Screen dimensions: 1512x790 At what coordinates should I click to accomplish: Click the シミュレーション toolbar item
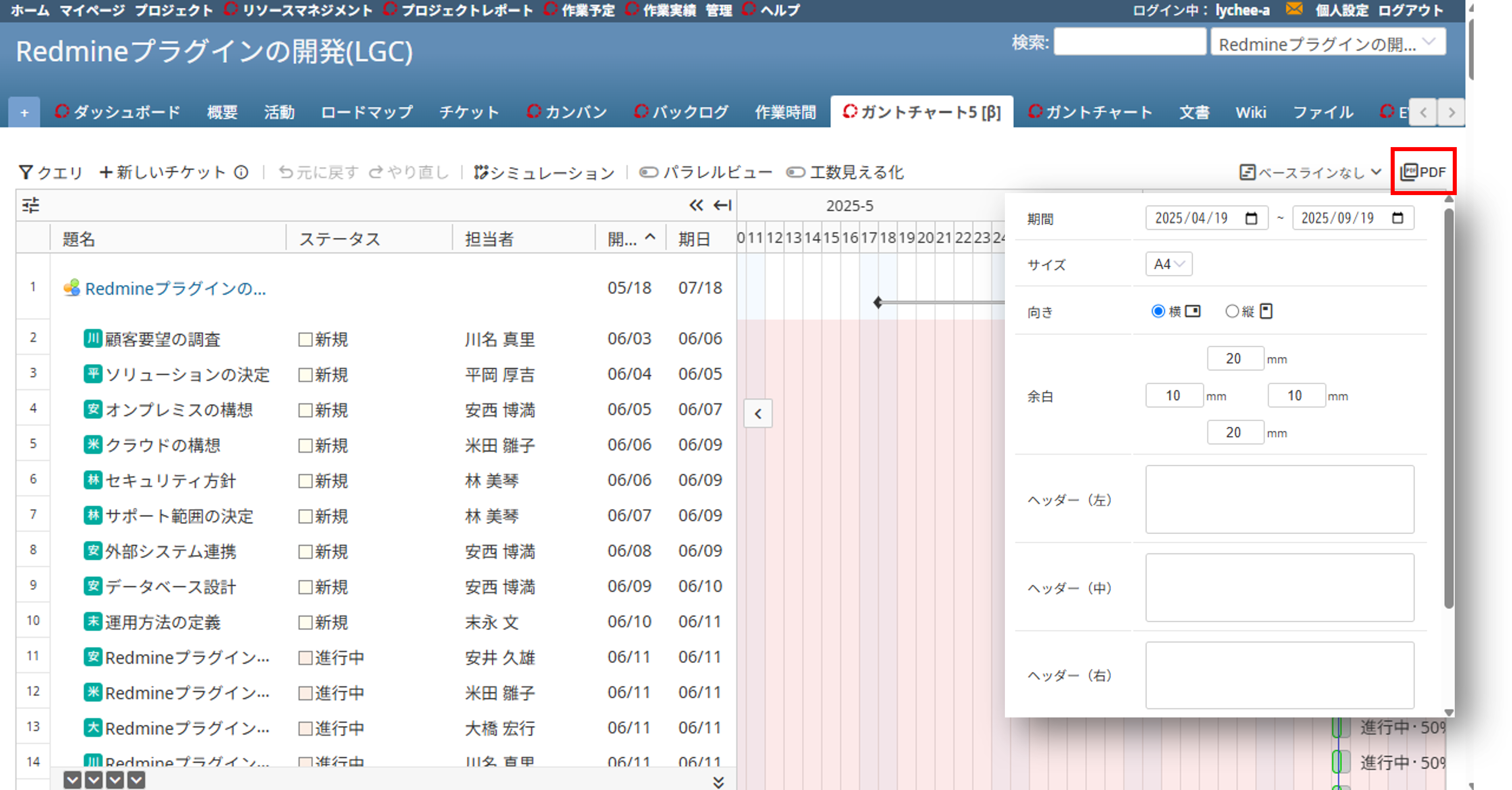544,172
